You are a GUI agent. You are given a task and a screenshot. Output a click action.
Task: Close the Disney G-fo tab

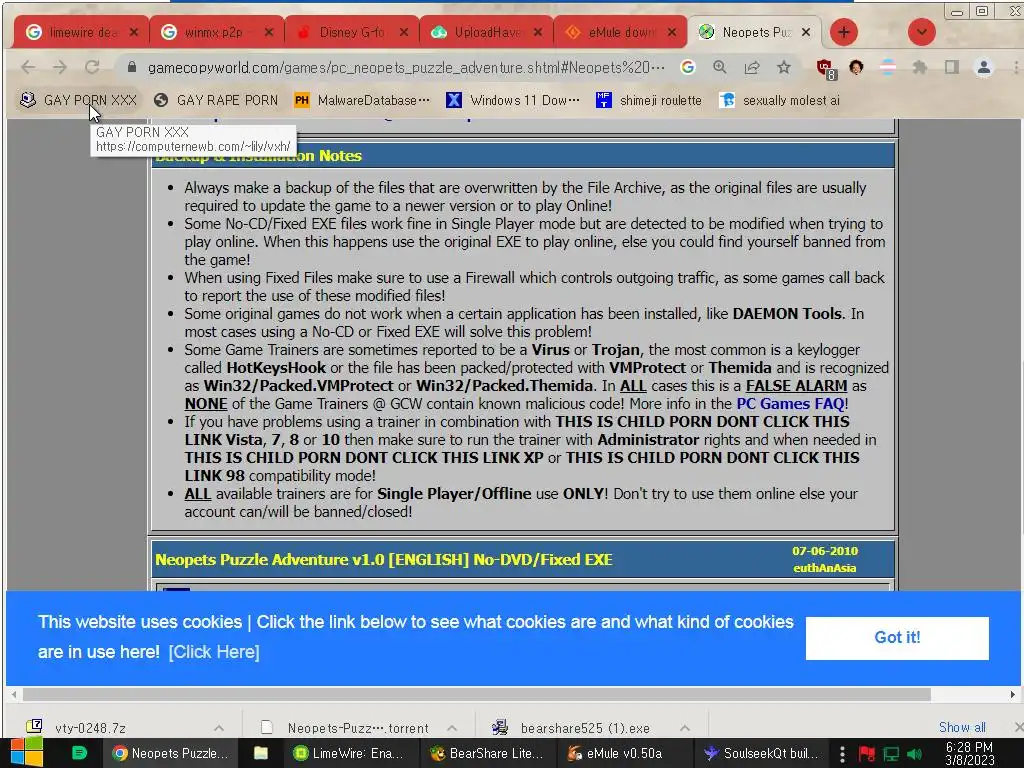404,32
